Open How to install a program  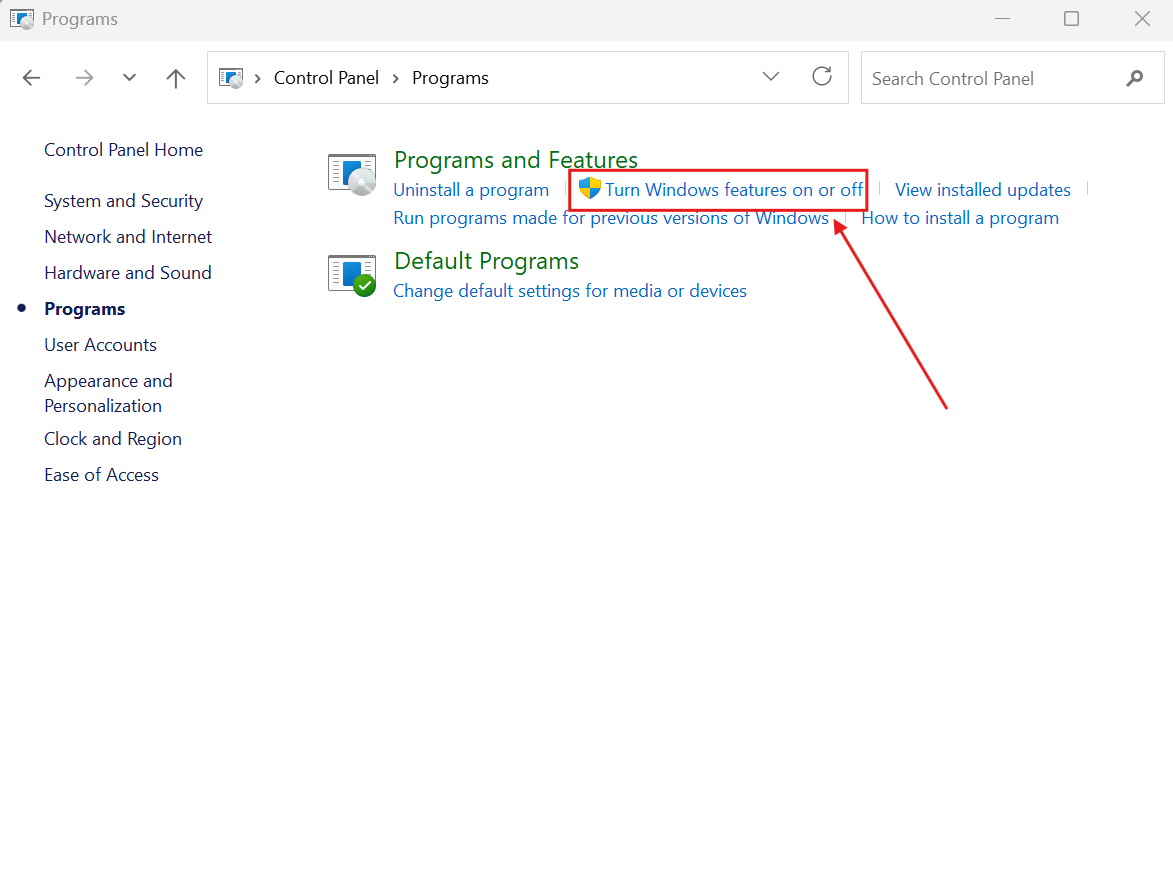click(x=960, y=218)
